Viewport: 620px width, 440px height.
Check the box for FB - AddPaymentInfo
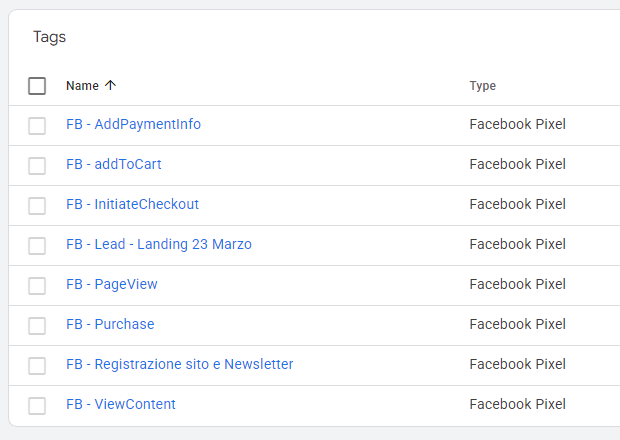(x=37, y=126)
